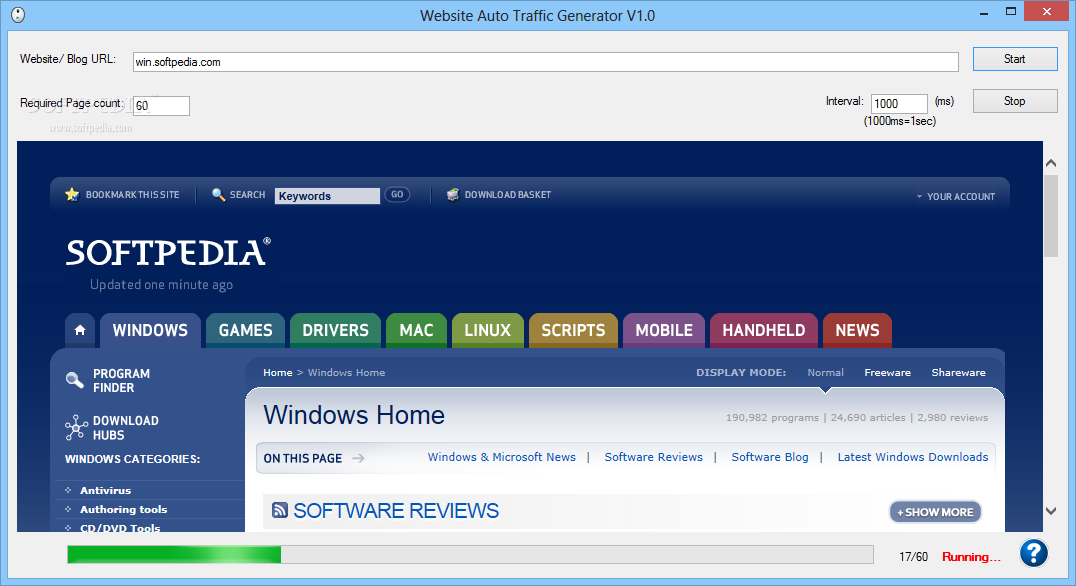Open the Software Blog link

(770, 457)
